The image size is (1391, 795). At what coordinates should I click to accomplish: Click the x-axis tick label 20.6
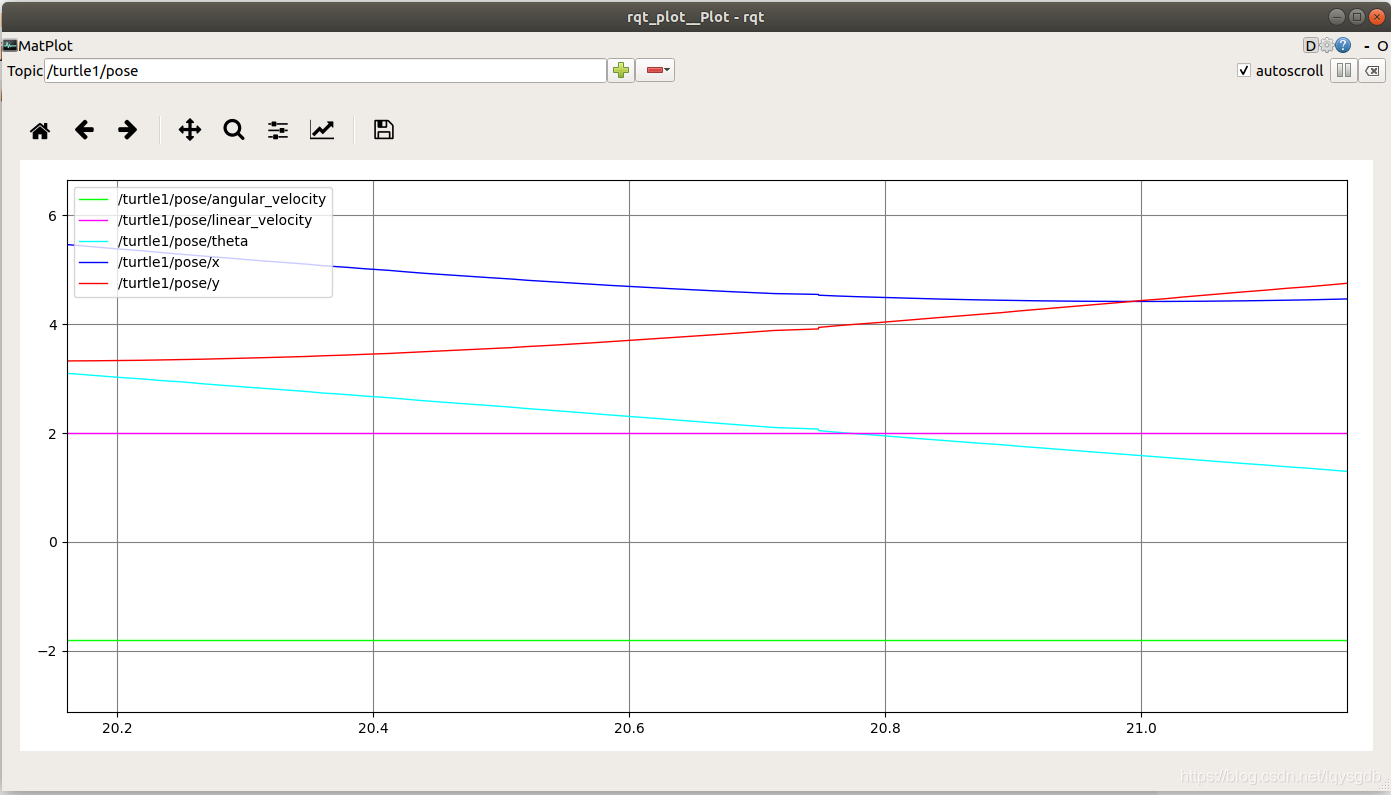click(629, 728)
